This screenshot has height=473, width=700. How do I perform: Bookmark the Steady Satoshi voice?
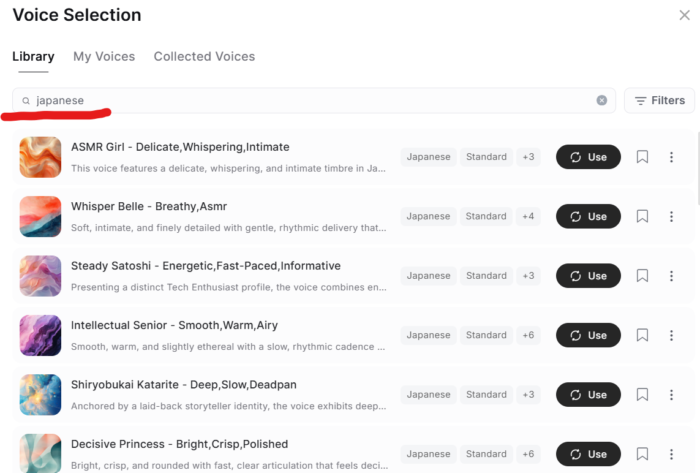click(643, 276)
